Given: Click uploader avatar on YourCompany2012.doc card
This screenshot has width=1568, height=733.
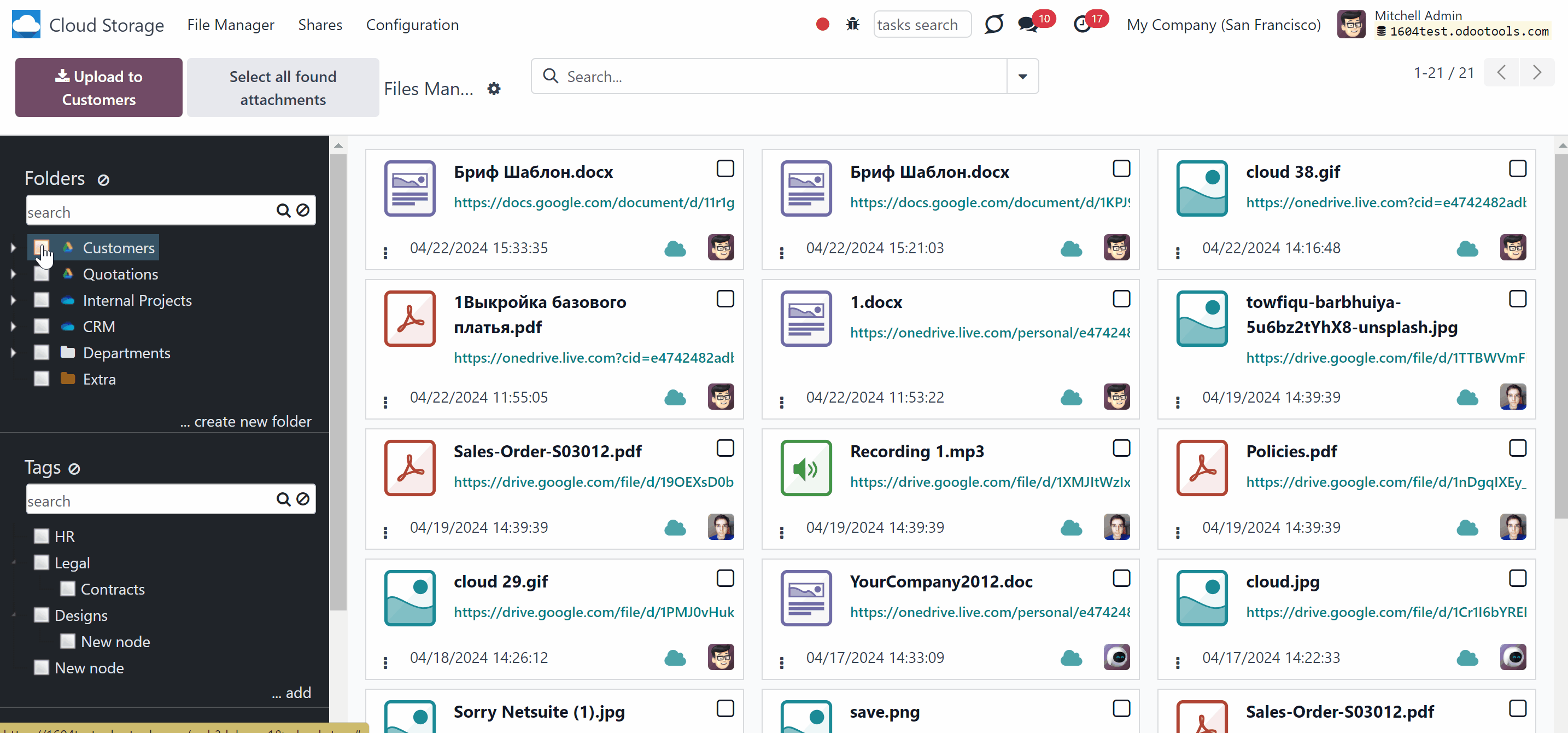Looking at the screenshot, I should point(1117,657).
